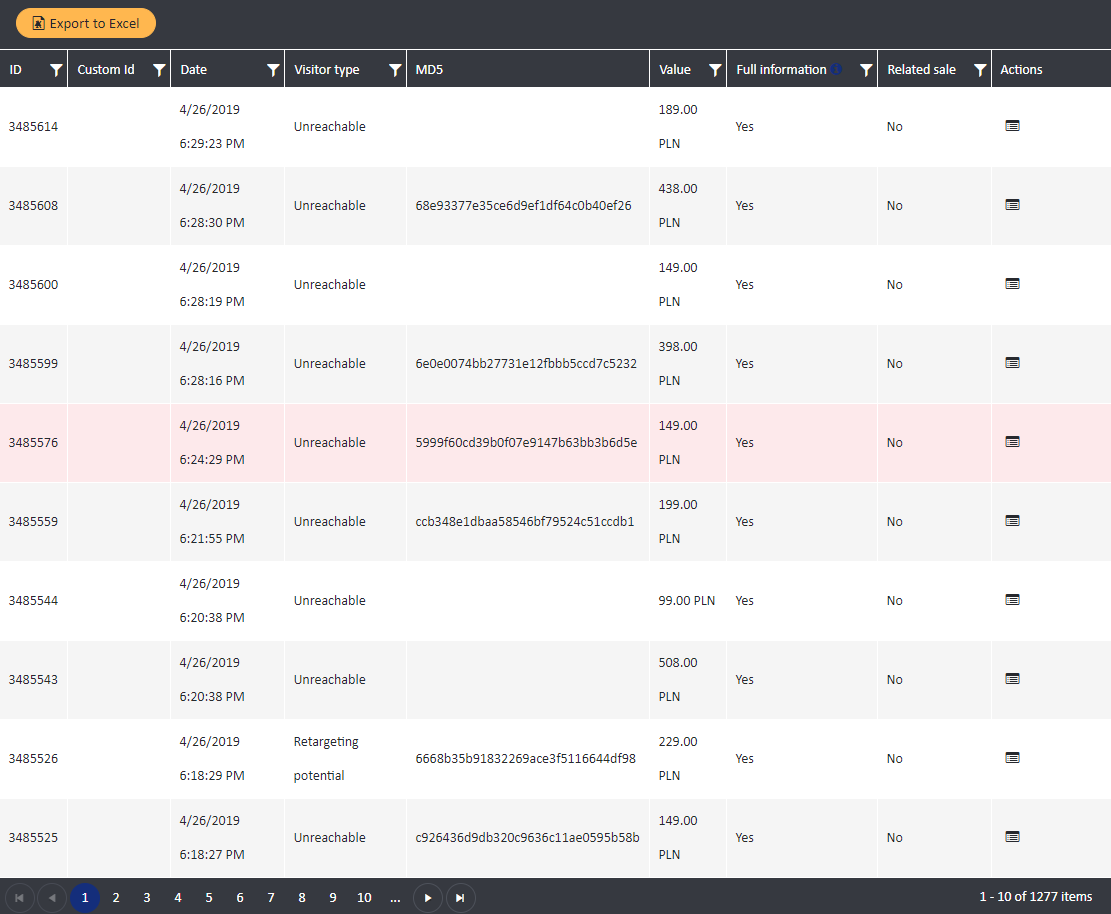
Task: Click the Full information info icon
Action: coord(836,69)
